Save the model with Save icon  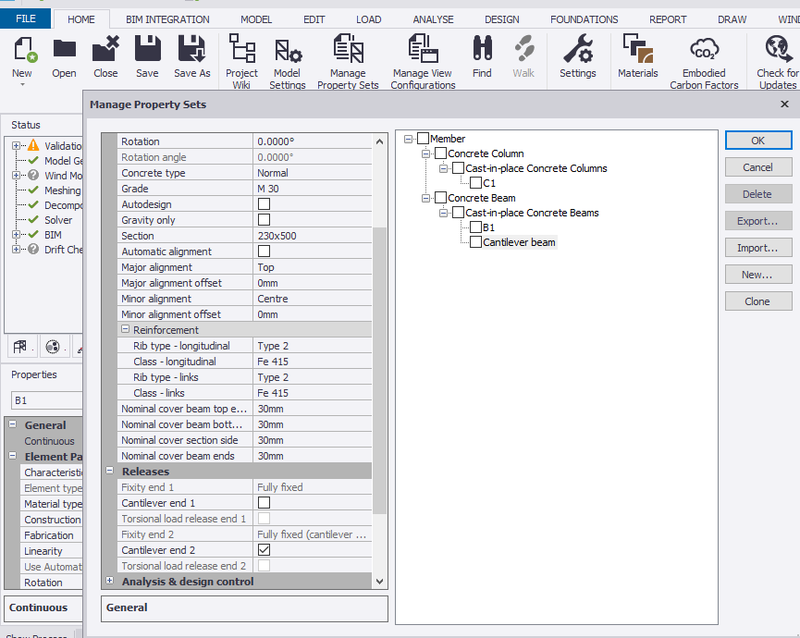point(147,48)
